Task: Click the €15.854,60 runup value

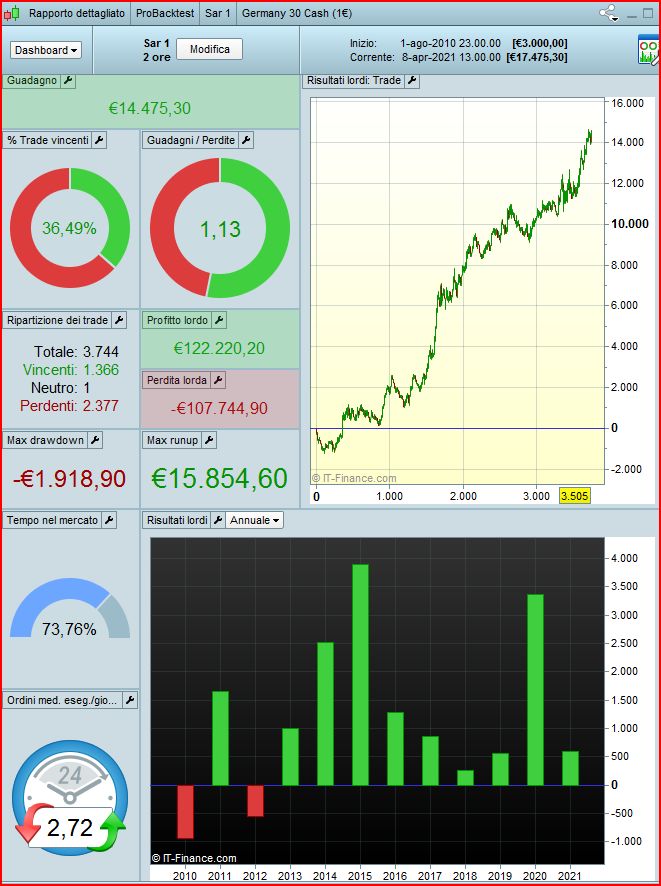Action: click(220, 479)
